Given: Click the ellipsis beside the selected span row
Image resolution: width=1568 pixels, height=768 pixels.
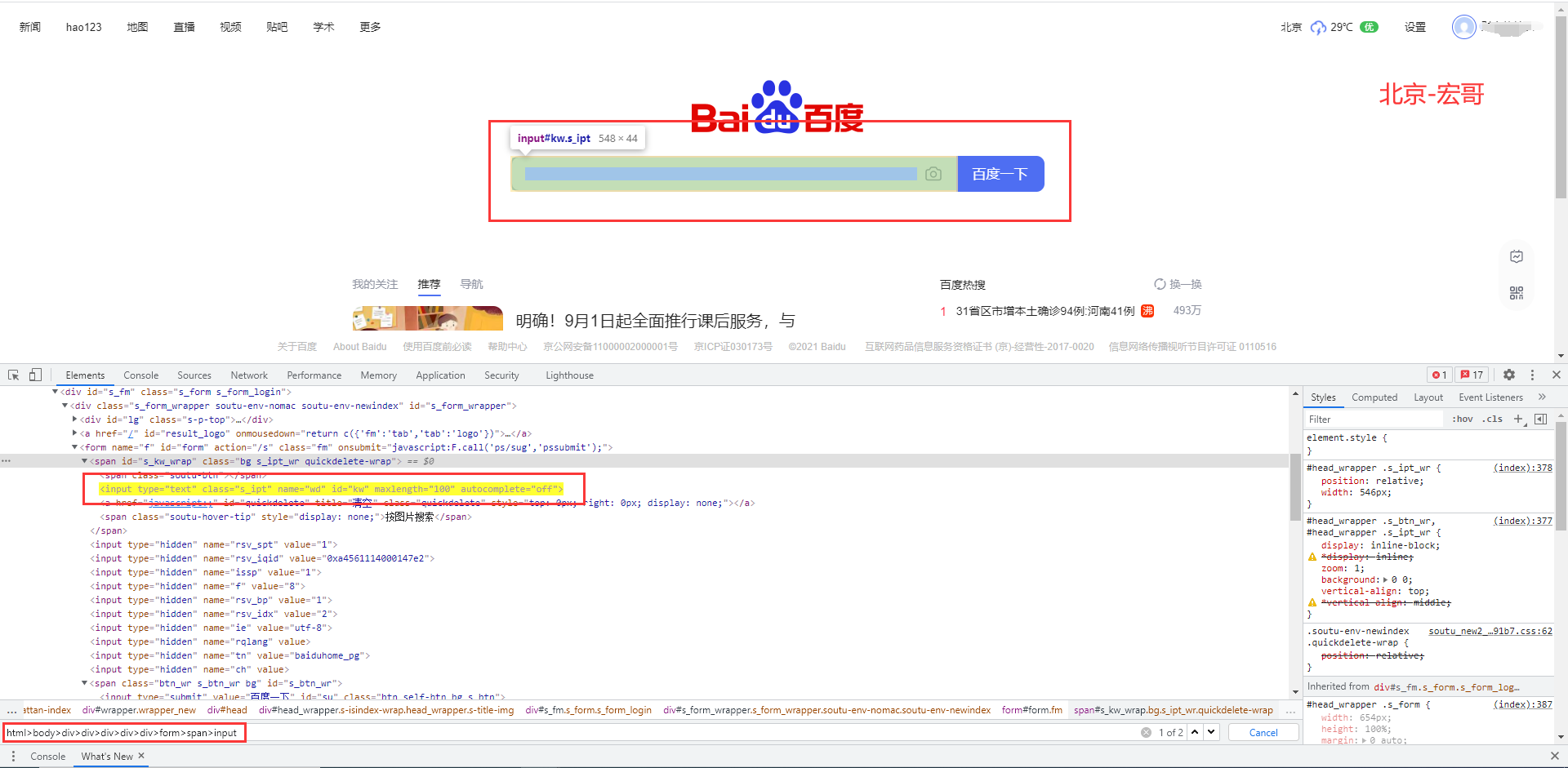Looking at the screenshot, I should [x=7, y=461].
